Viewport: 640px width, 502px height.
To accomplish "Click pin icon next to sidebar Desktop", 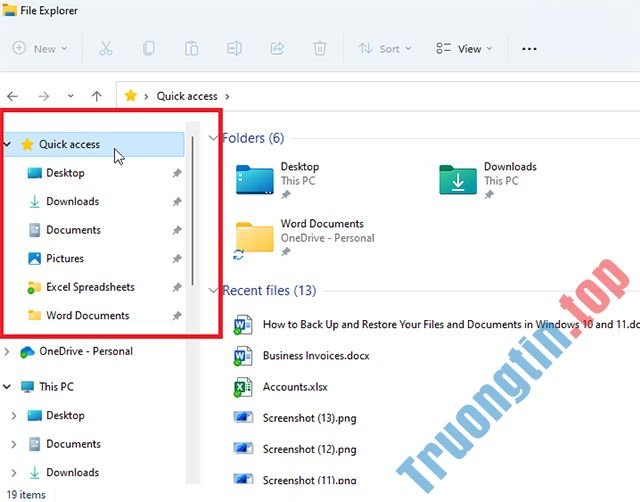I will [x=177, y=173].
